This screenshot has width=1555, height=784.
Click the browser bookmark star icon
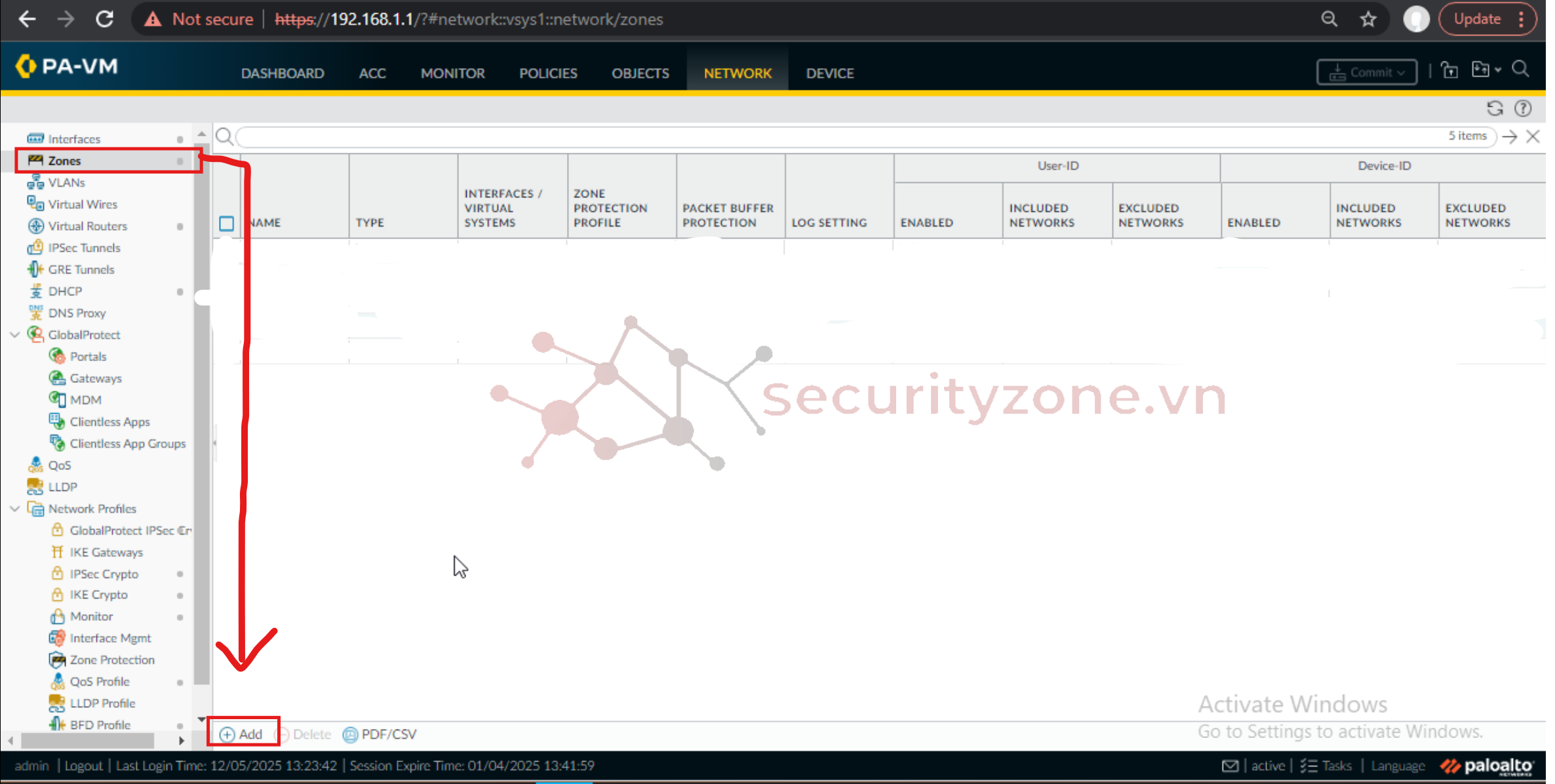(x=1368, y=19)
